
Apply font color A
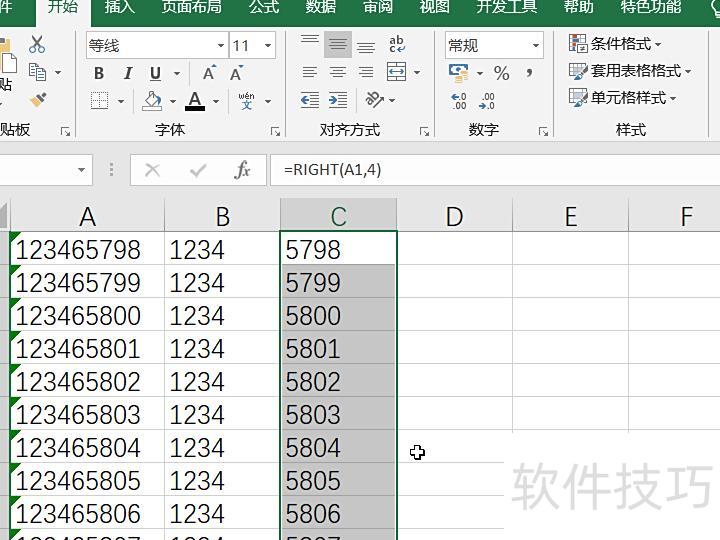pyautogui.click(x=195, y=101)
